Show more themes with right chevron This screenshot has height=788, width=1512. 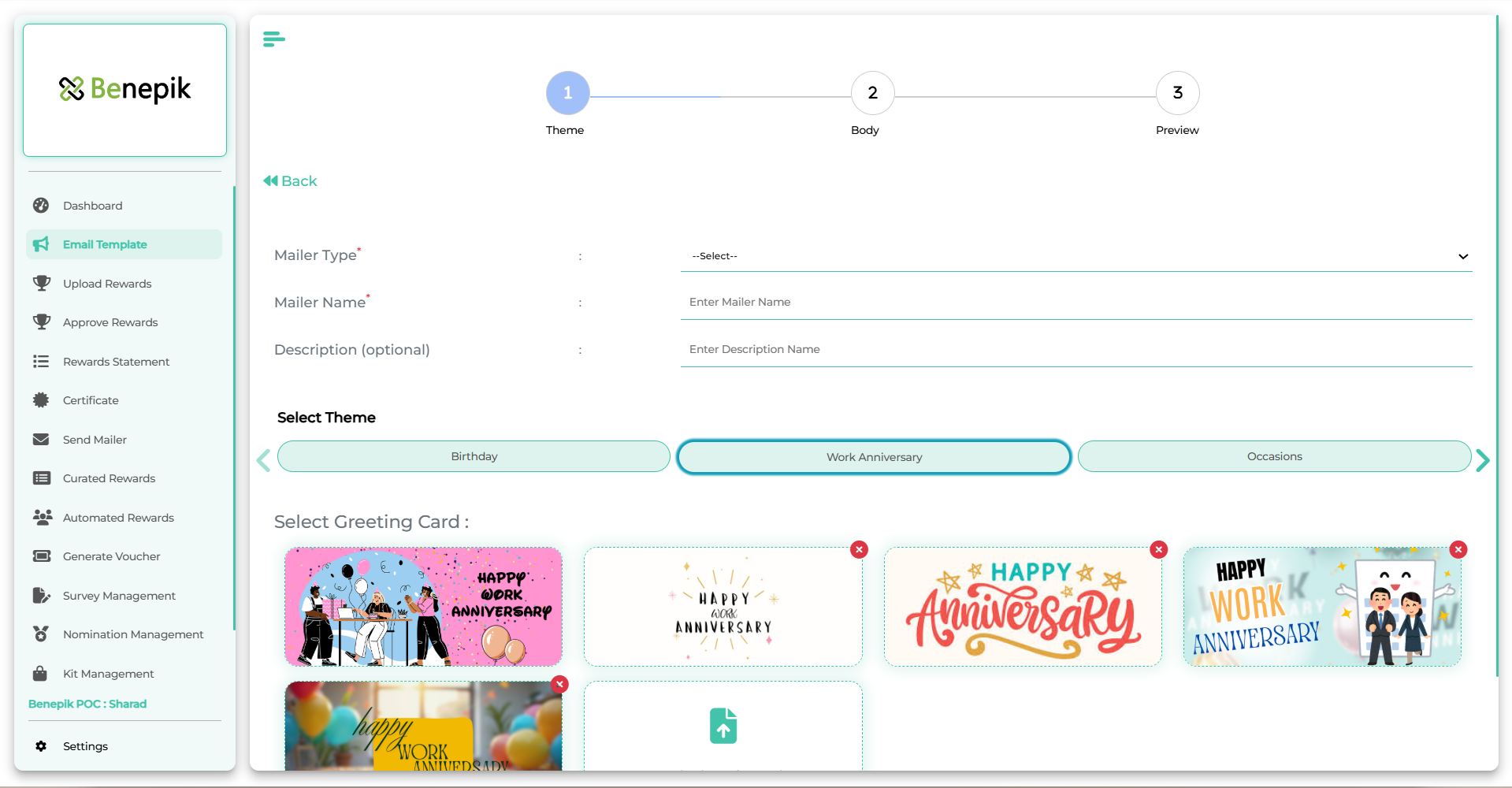pos(1483,460)
